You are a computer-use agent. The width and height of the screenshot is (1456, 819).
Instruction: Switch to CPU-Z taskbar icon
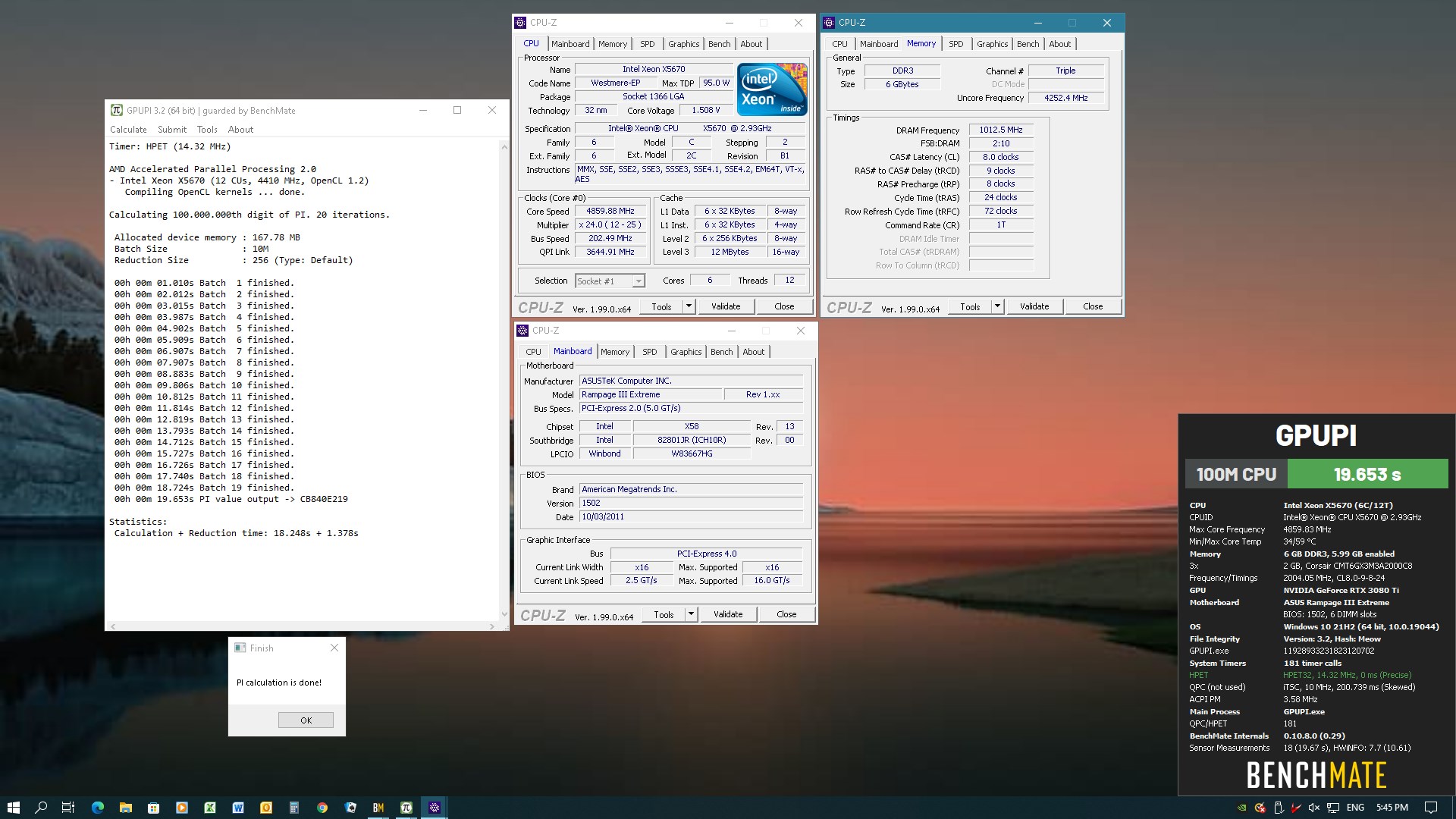tap(435, 808)
